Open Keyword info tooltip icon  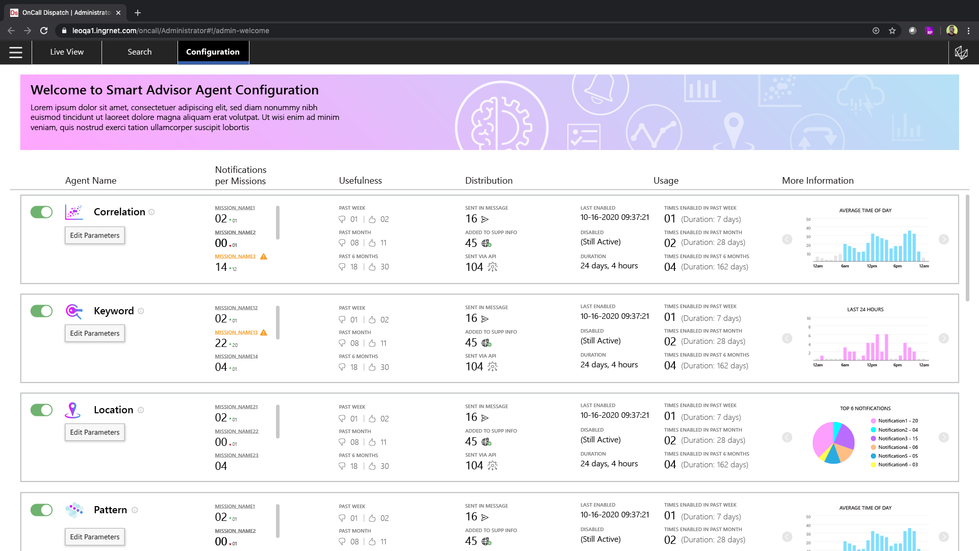click(x=141, y=311)
